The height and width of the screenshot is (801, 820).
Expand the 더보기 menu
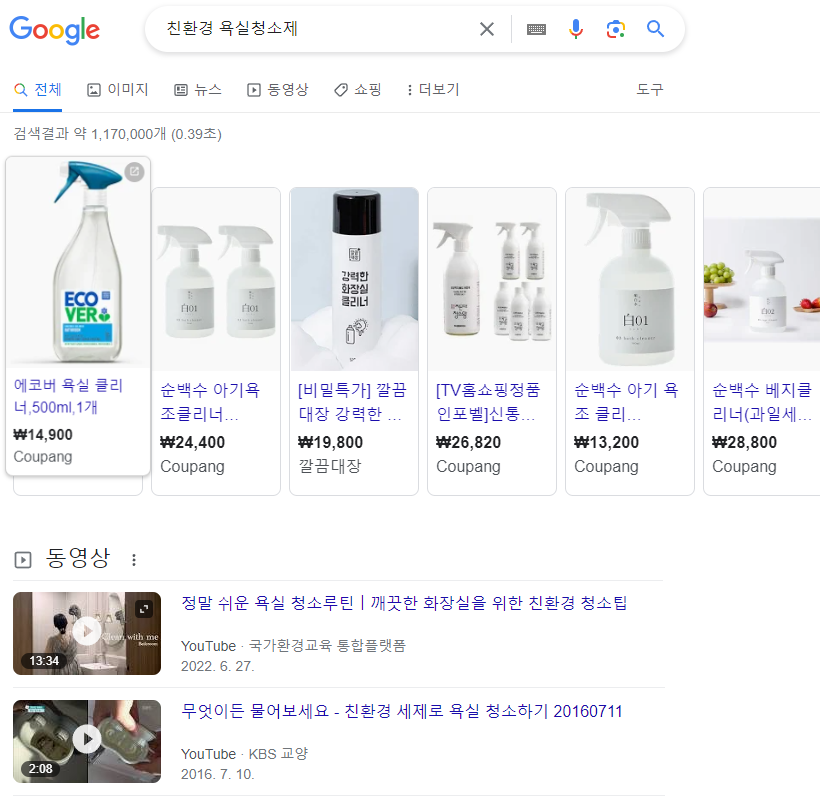click(x=433, y=89)
